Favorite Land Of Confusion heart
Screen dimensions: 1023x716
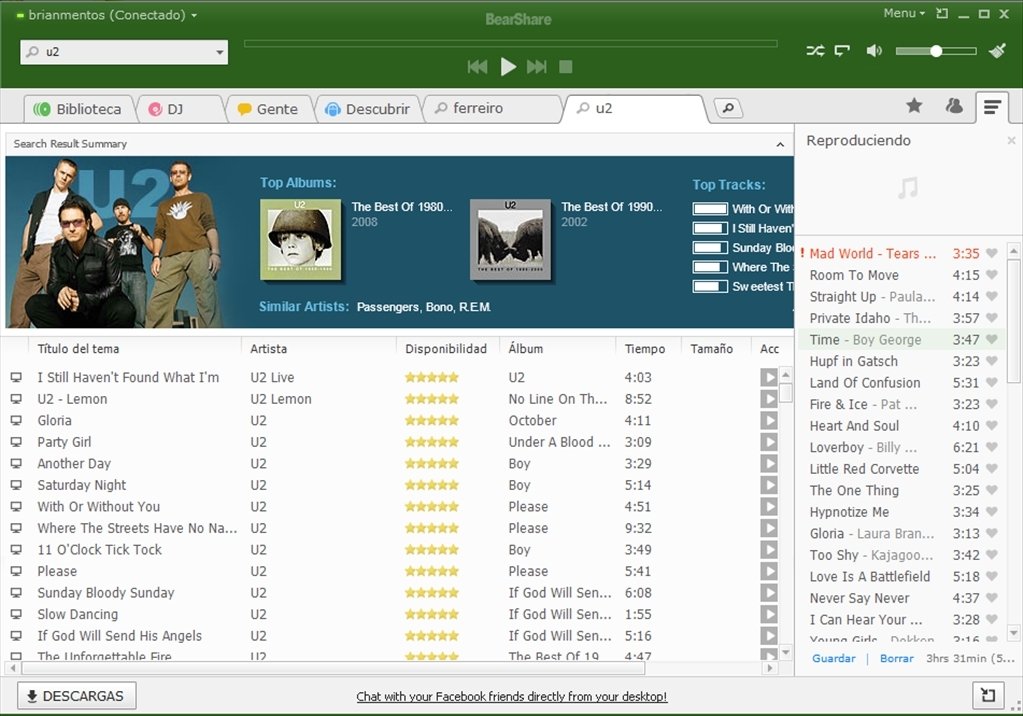click(x=992, y=382)
